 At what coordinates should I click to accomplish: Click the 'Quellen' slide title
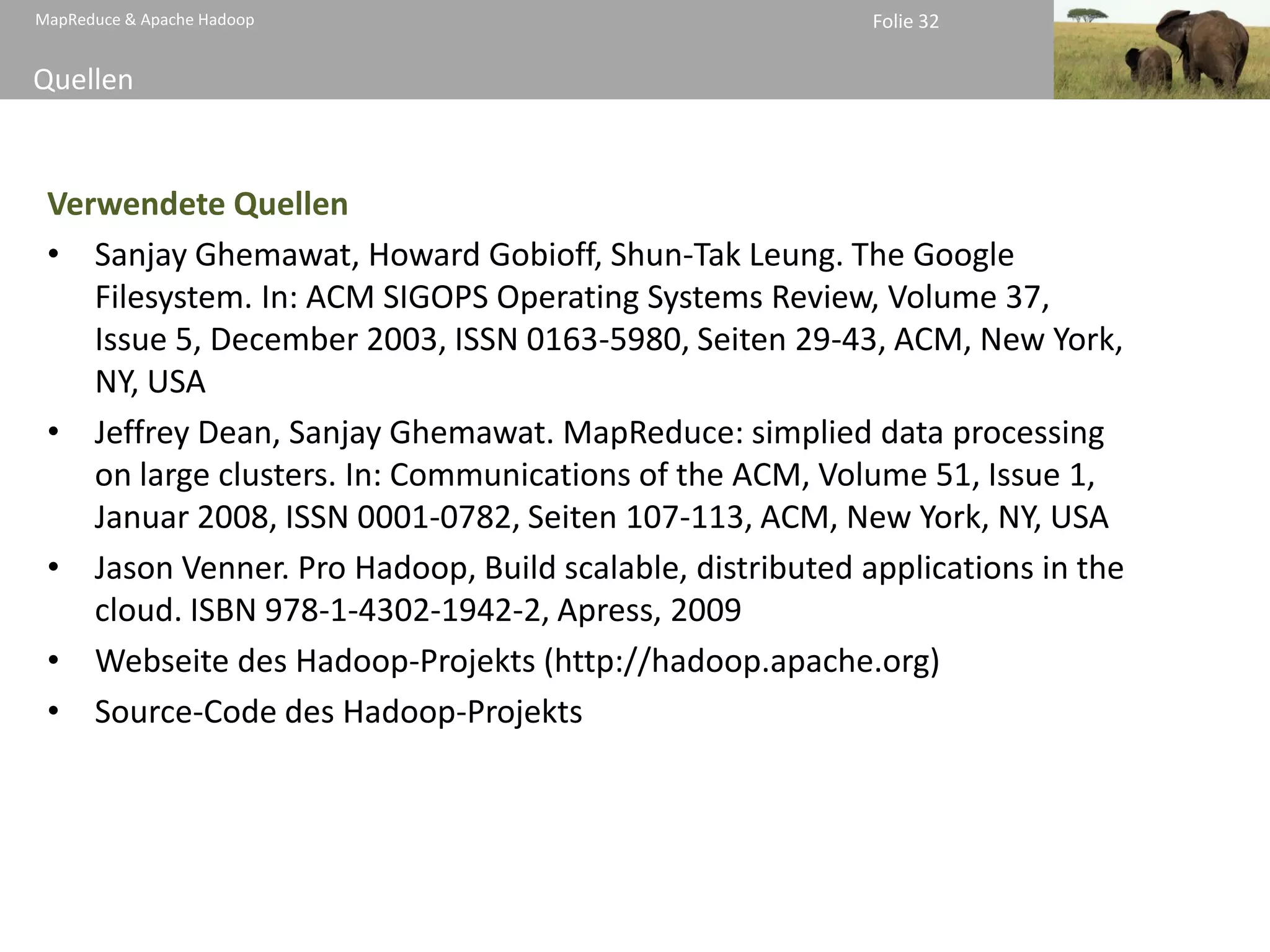pyautogui.click(x=83, y=80)
